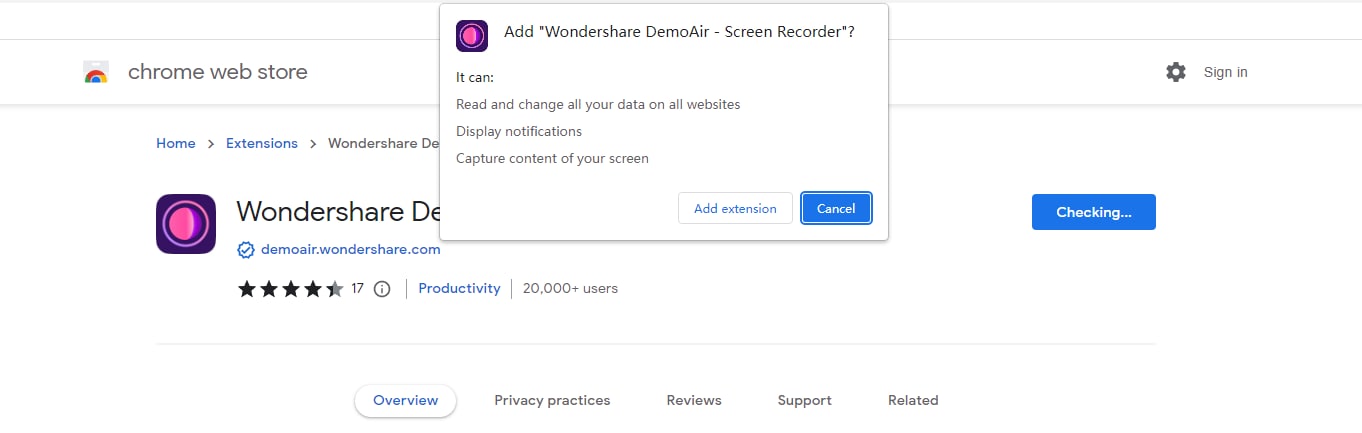Click the blue Checking... button

point(1093,212)
